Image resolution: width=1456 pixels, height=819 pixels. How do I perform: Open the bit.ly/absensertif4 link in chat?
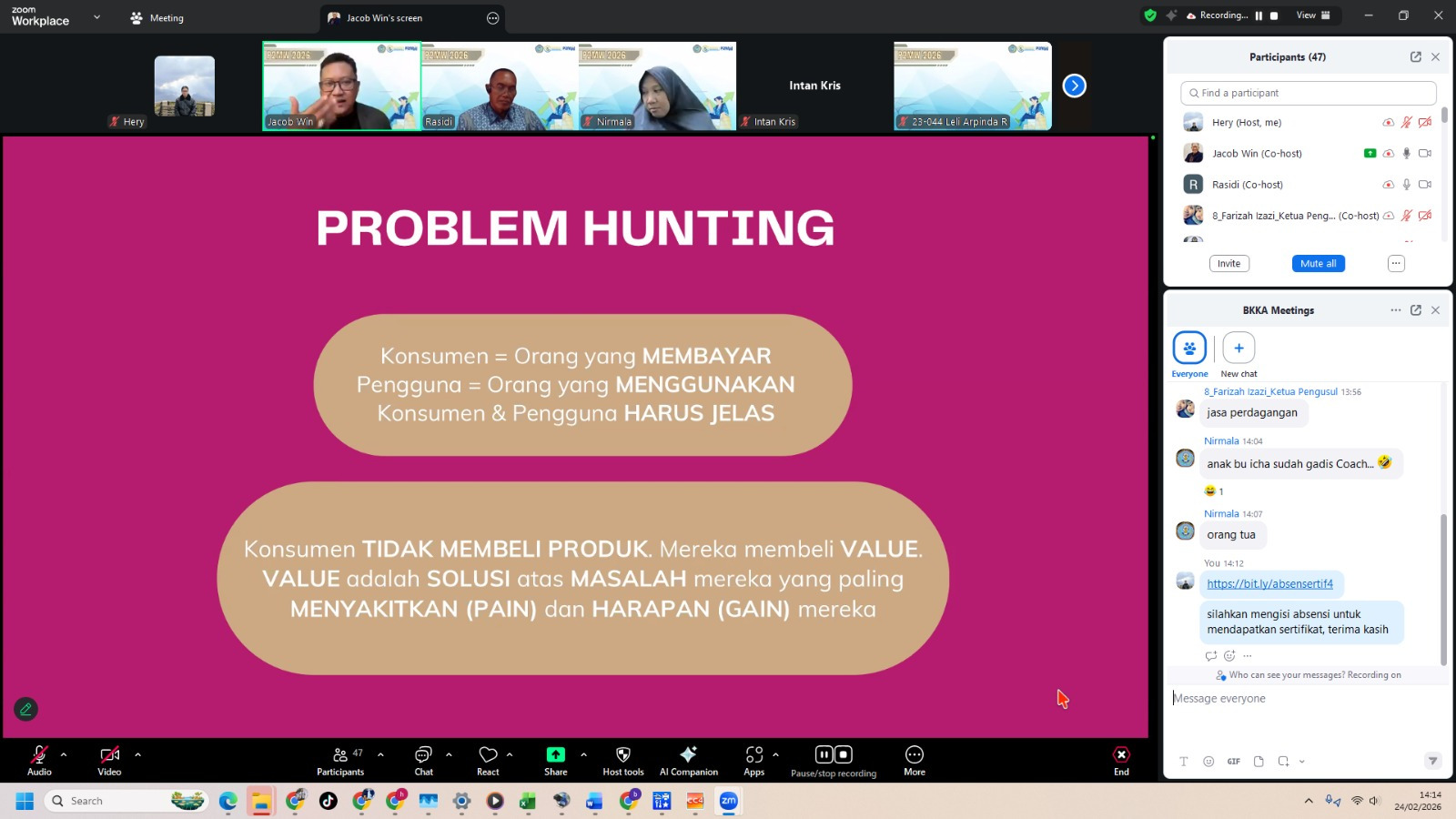pos(1269,584)
